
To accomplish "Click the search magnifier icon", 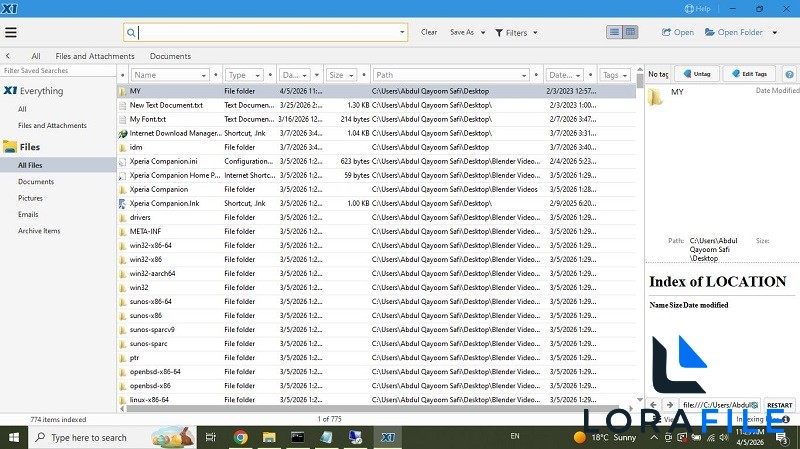I will coord(131,33).
